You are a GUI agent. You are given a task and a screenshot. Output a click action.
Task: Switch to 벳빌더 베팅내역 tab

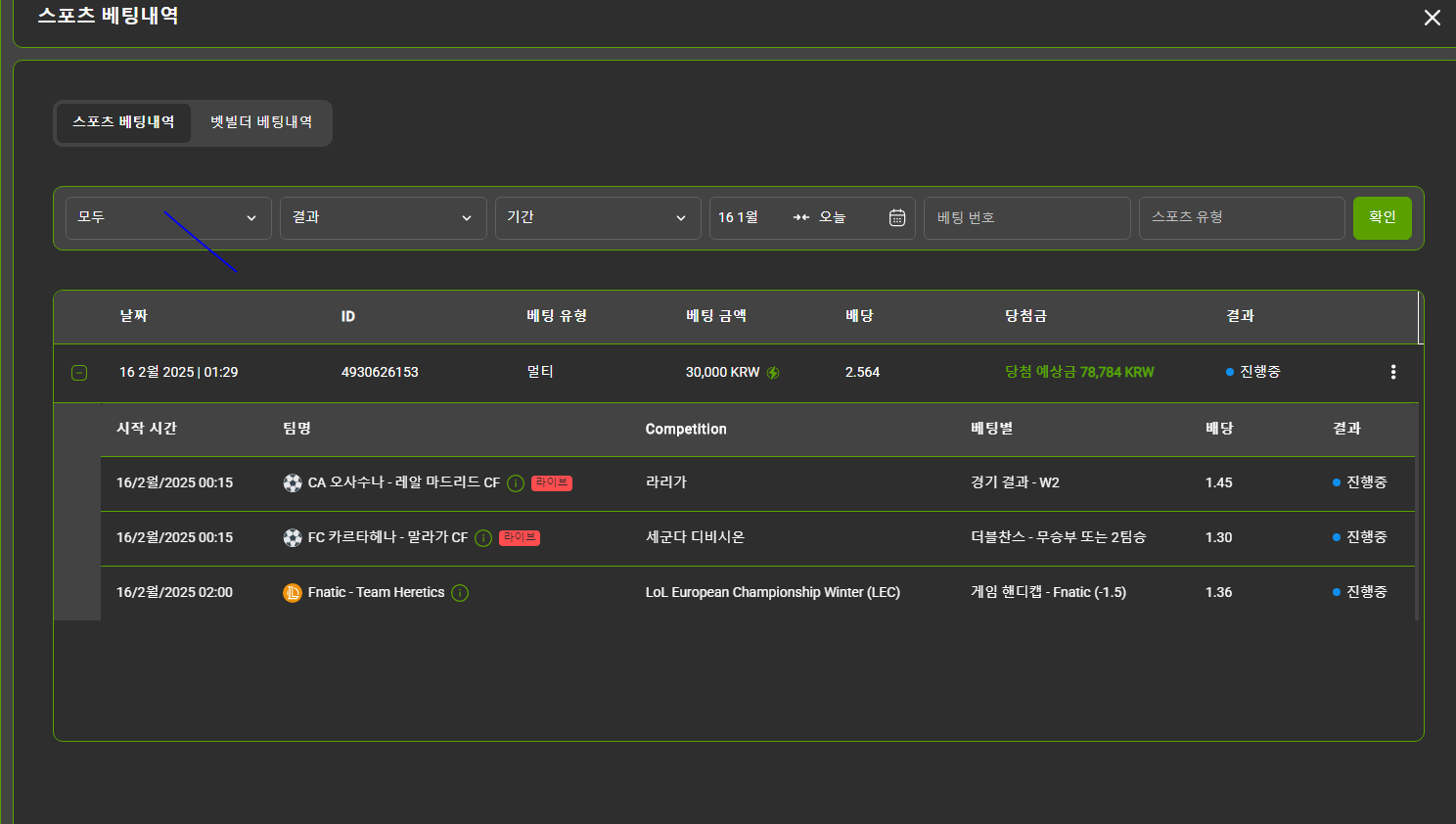point(261,122)
